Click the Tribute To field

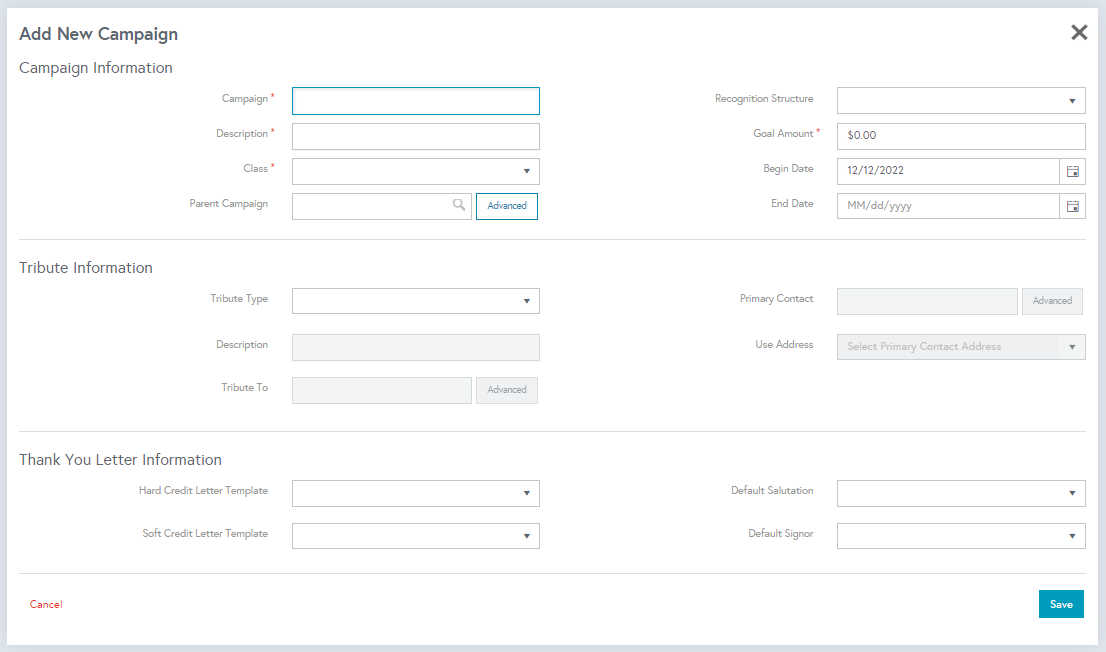pos(382,390)
